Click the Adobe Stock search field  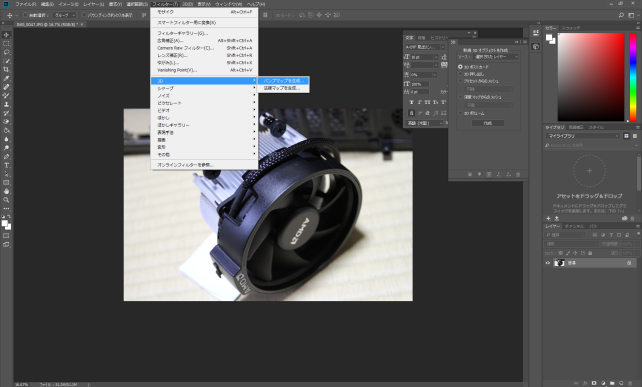click(591, 145)
